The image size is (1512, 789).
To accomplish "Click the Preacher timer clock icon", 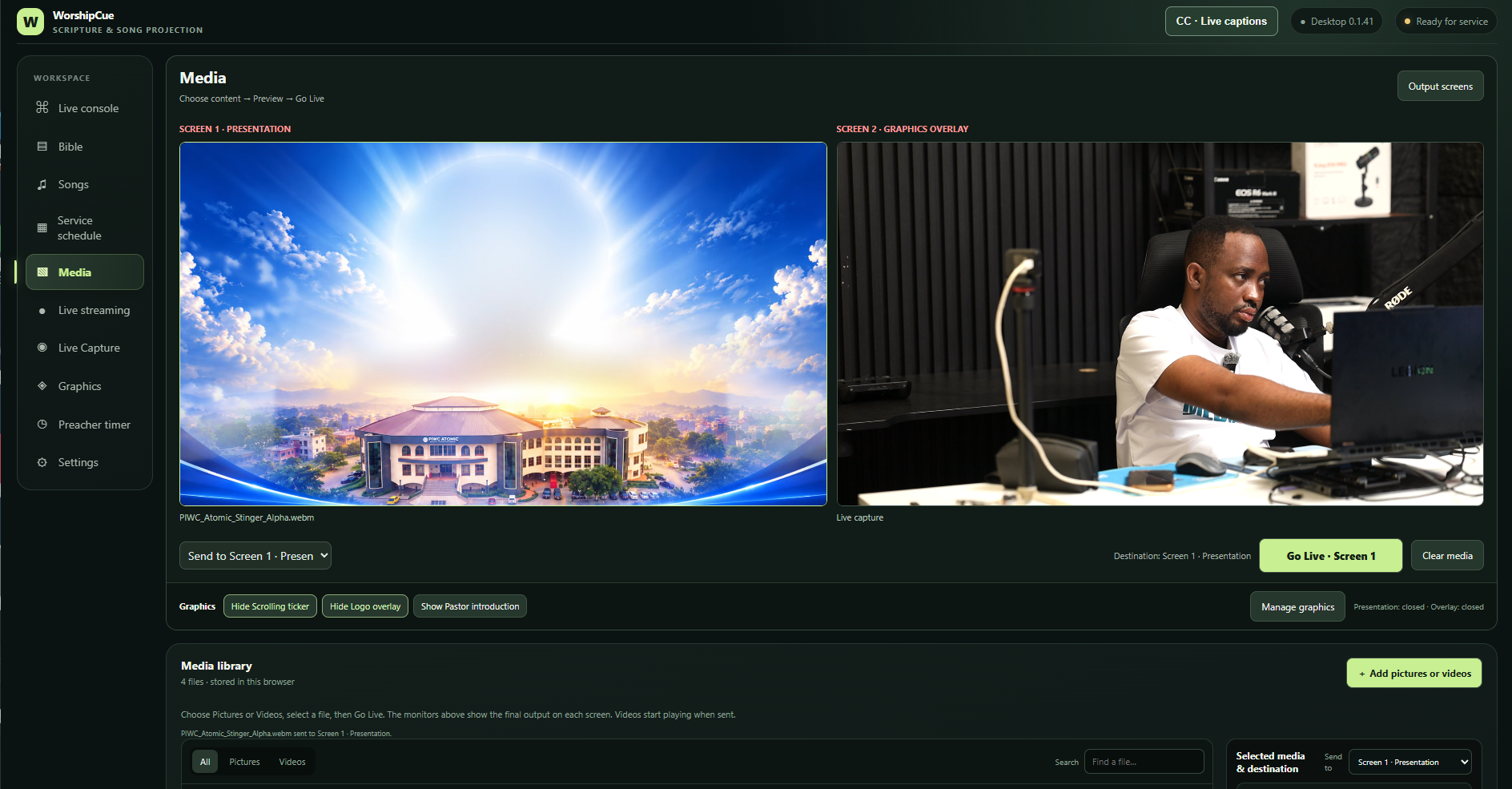I will [42, 425].
